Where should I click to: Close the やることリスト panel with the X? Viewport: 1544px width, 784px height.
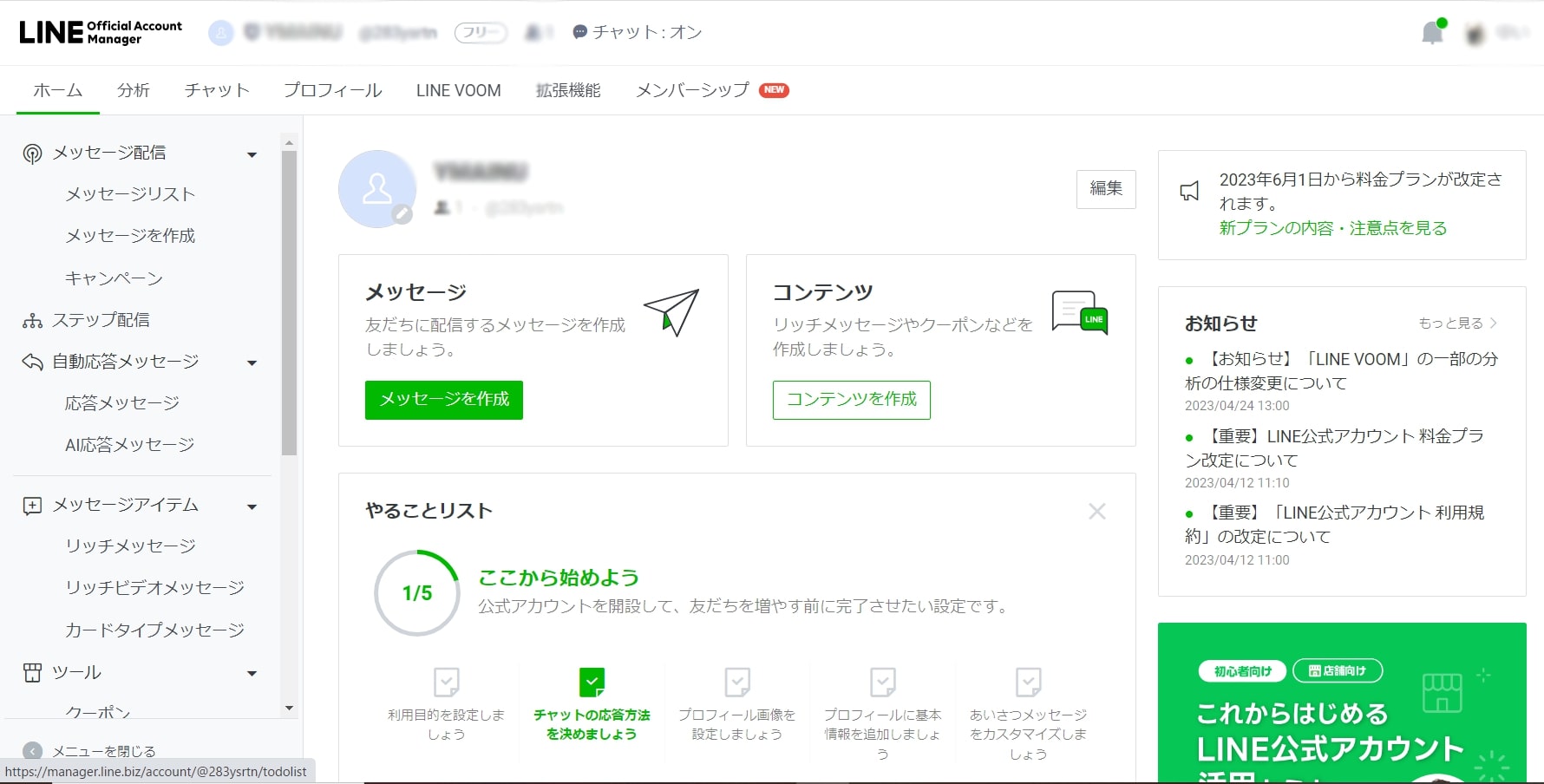point(1096,511)
